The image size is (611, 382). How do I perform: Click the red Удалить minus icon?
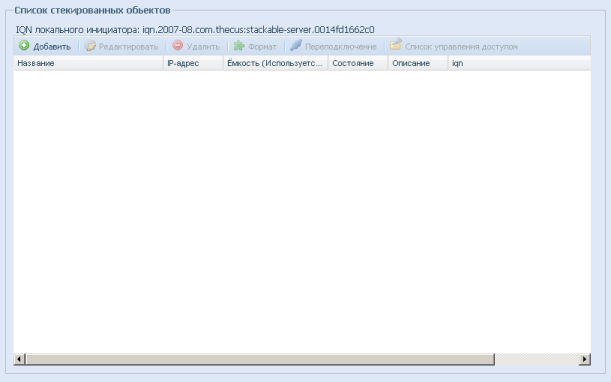coord(178,46)
